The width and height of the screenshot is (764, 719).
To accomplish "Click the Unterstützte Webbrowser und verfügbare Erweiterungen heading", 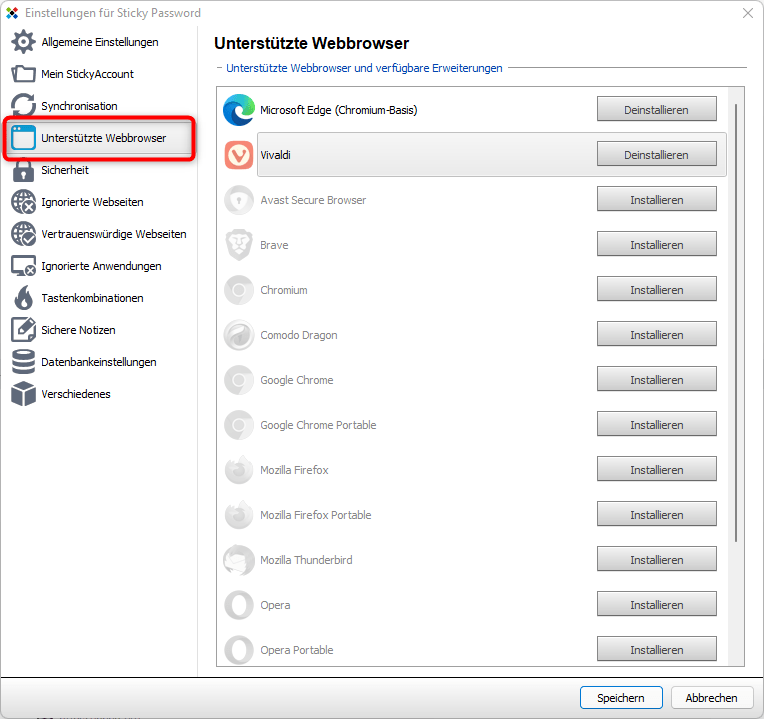I will 364,68.
